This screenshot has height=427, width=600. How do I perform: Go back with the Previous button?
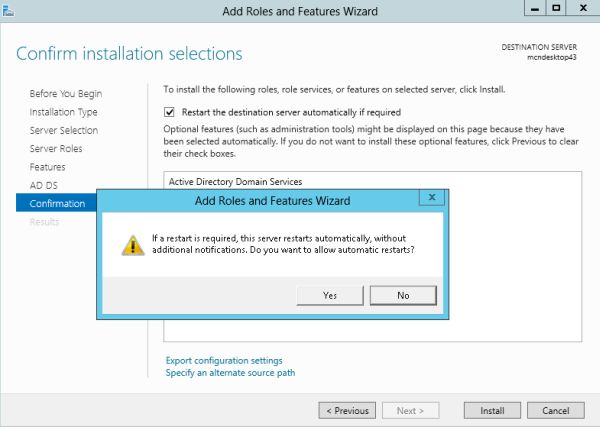pyautogui.click(x=347, y=410)
